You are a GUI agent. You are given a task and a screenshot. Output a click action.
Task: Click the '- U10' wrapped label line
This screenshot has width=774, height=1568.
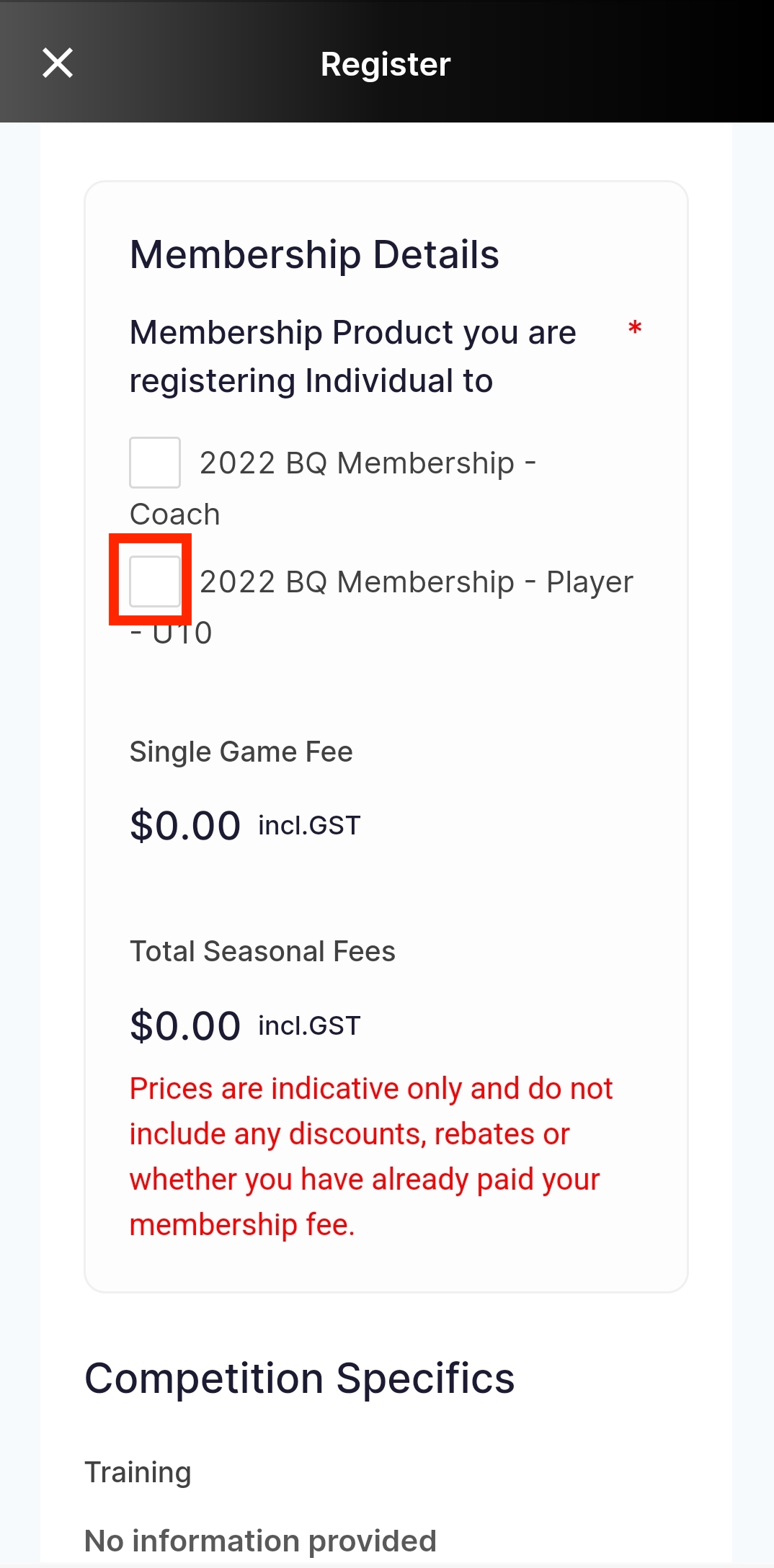(x=171, y=633)
